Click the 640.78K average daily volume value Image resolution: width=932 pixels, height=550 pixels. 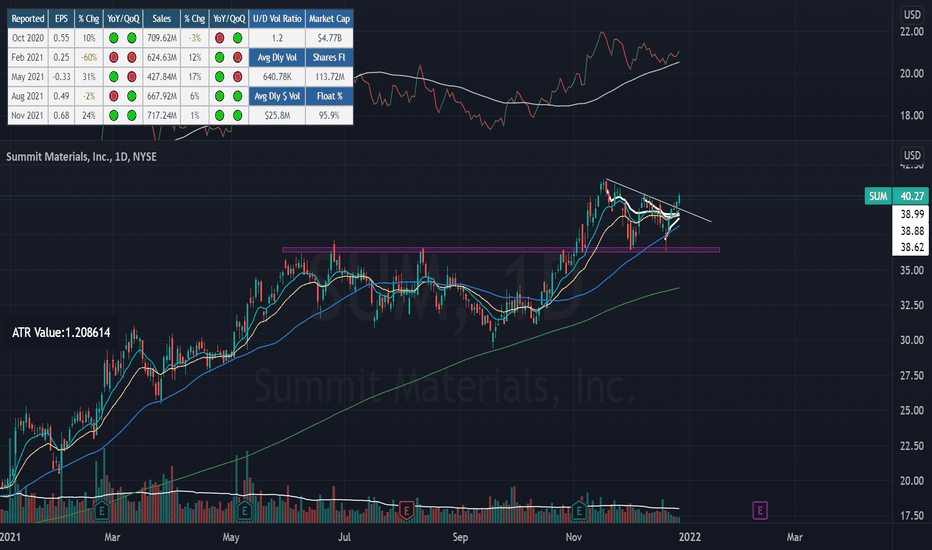[277, 77]
